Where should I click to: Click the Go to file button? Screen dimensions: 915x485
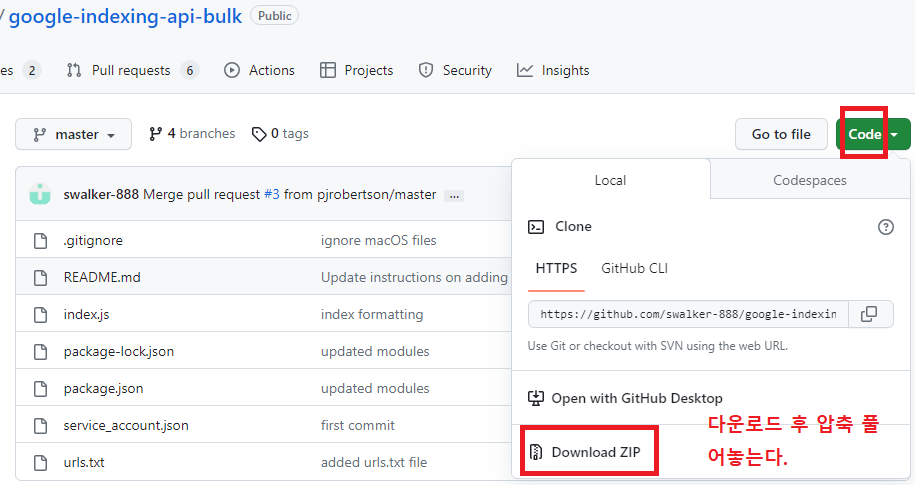(781, 134)
